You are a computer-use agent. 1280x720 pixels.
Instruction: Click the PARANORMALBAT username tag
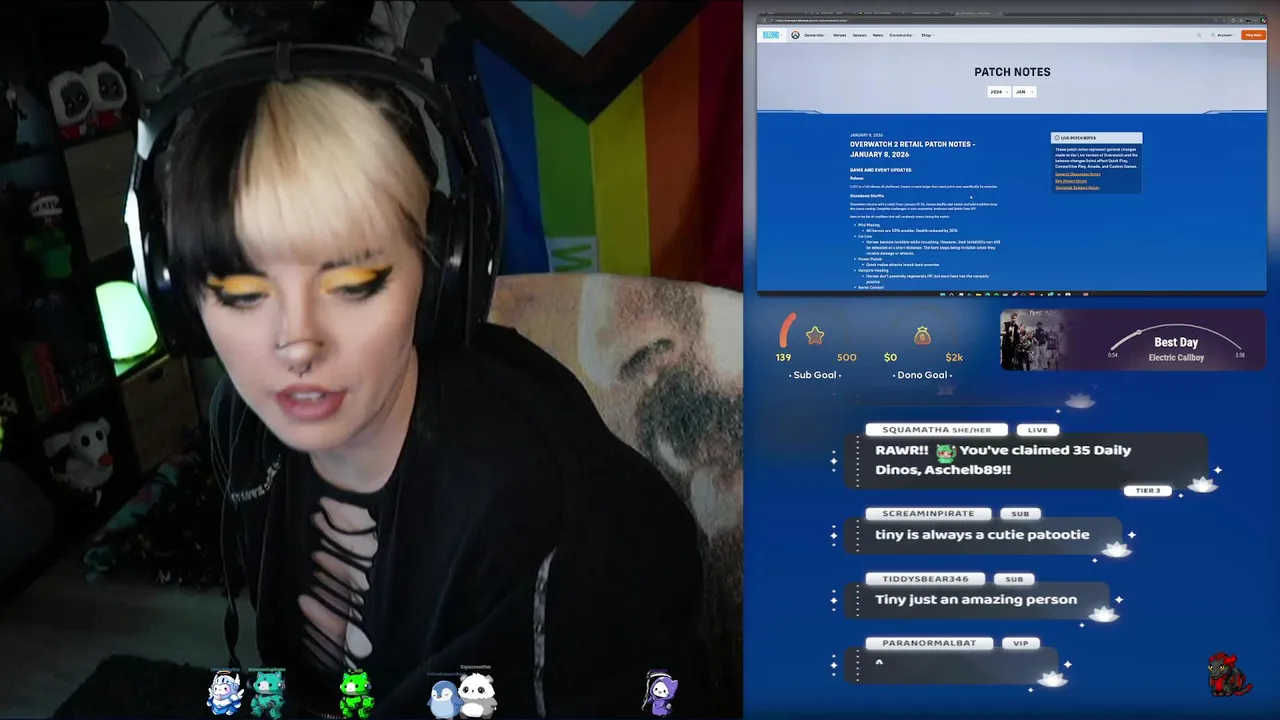(929, 643)
